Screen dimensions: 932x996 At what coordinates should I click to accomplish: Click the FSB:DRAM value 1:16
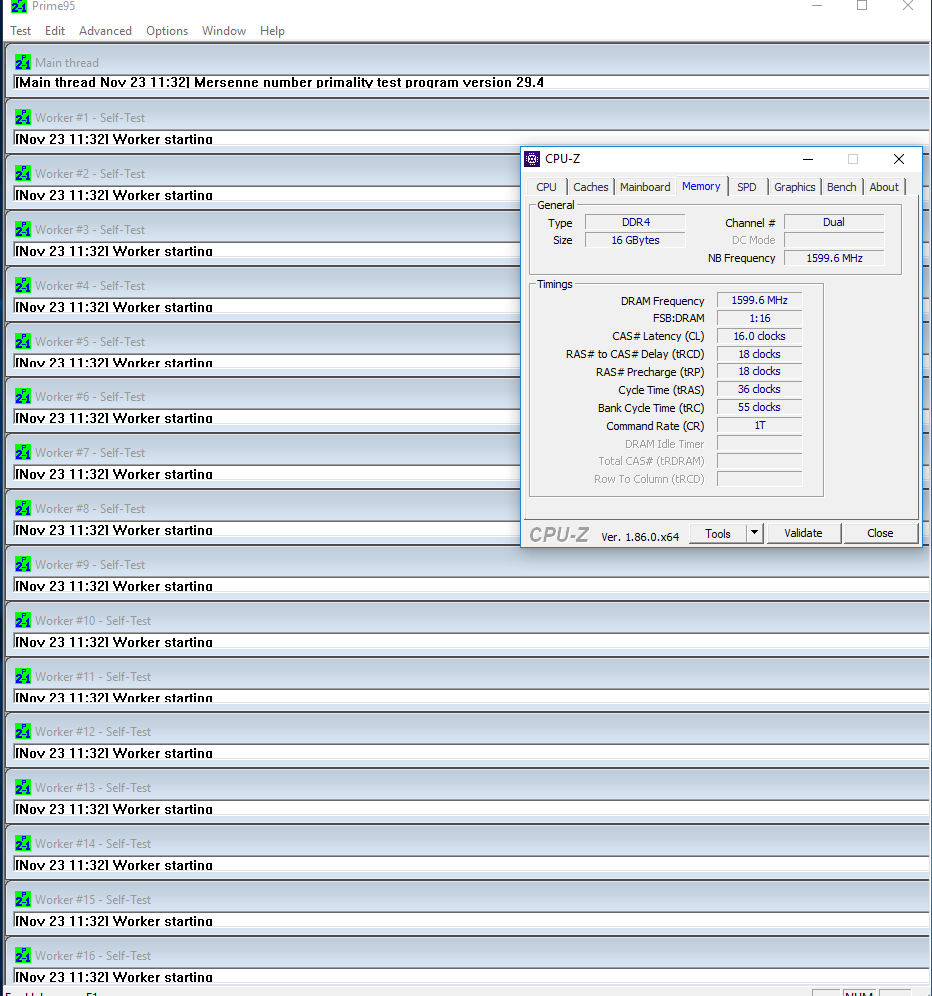click(x=759, y=318)
